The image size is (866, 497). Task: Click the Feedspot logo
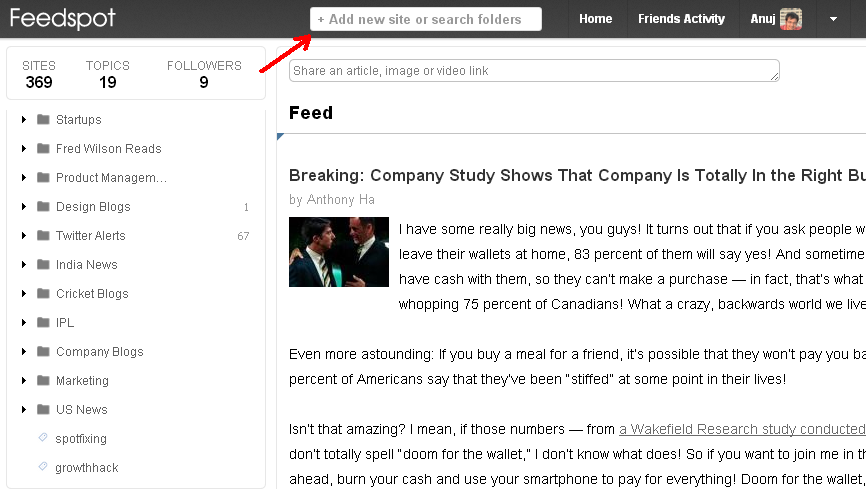click(61, 19)
